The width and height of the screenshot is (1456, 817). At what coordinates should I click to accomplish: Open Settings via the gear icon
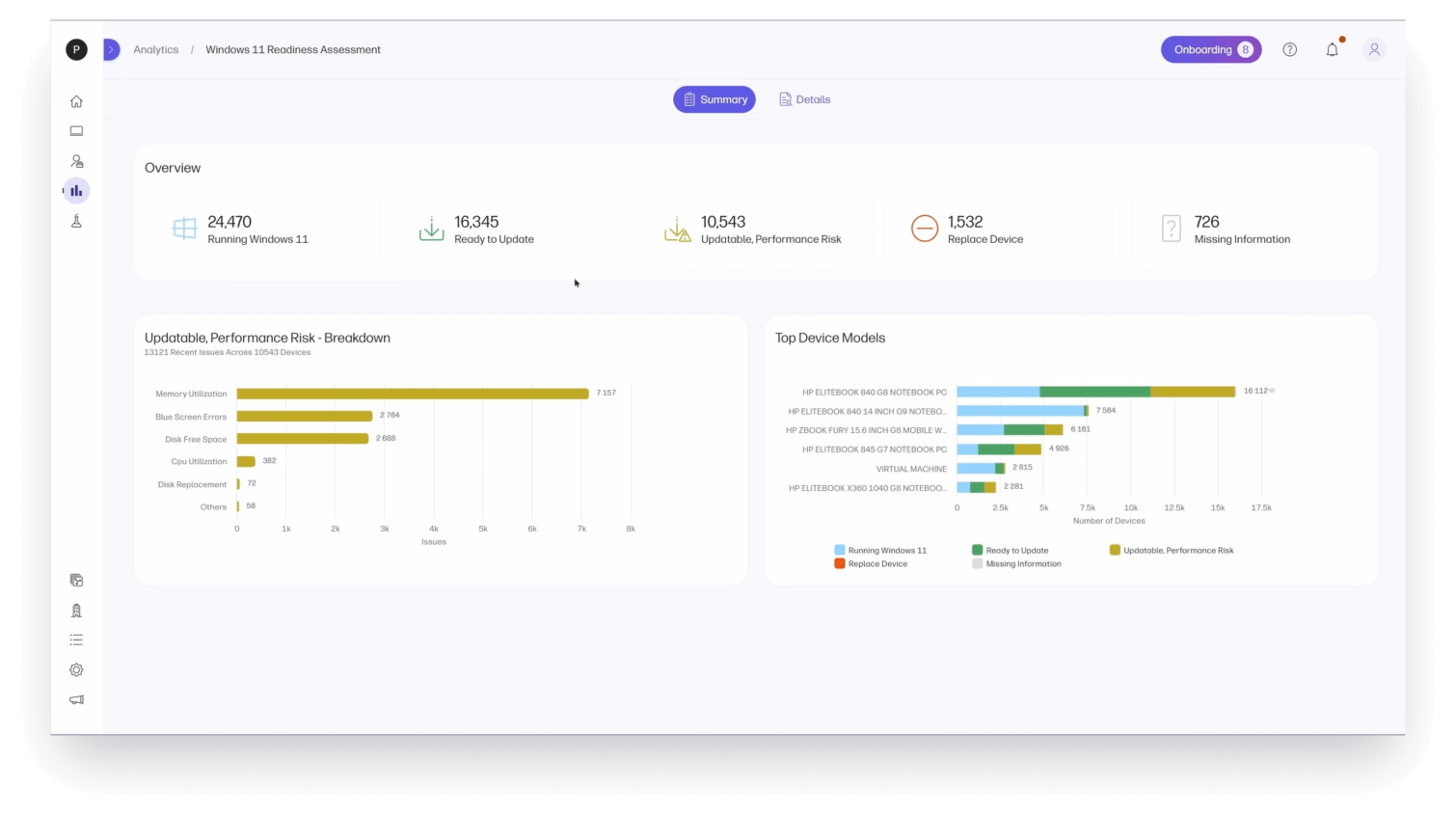76,669
